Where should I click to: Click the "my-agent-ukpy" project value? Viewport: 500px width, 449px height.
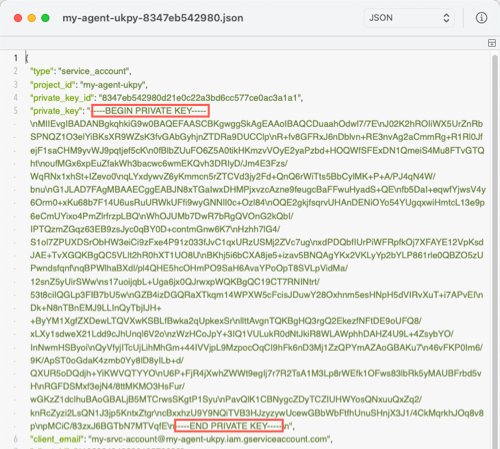click(x=113, y=85)
